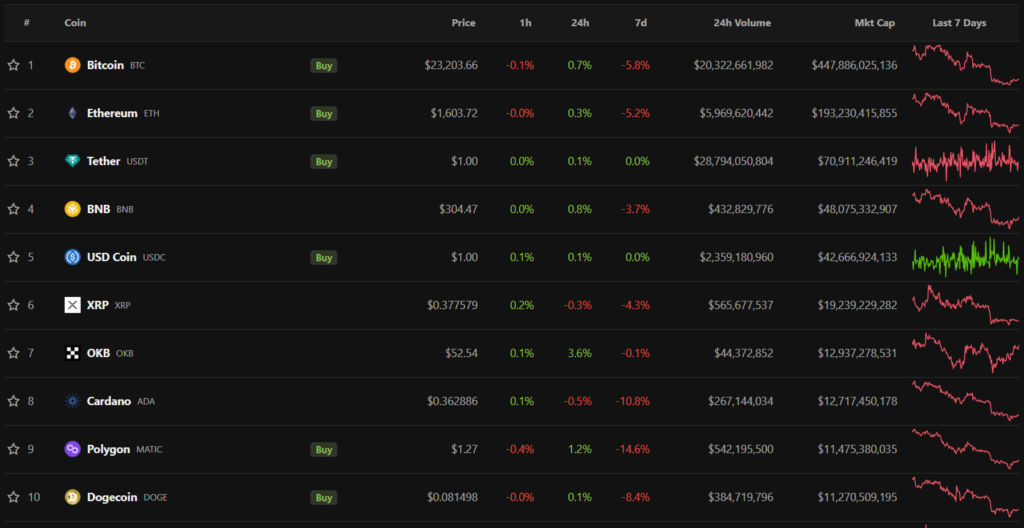
Task: Click the Buy button for Dogecoin
Action: (x=324, y=497)
